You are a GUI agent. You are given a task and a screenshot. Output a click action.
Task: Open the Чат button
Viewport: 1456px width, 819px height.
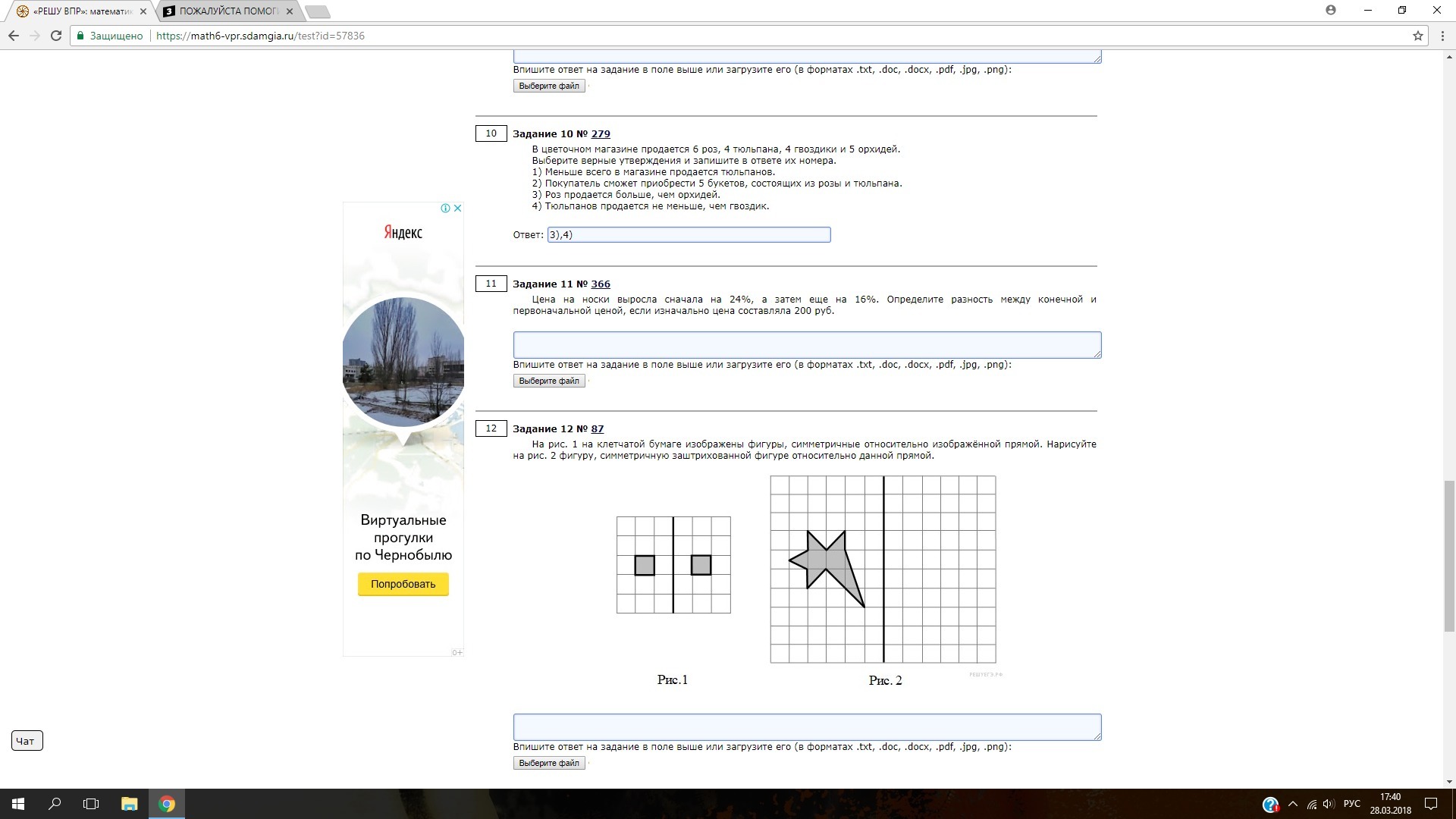tap(27, 741)
